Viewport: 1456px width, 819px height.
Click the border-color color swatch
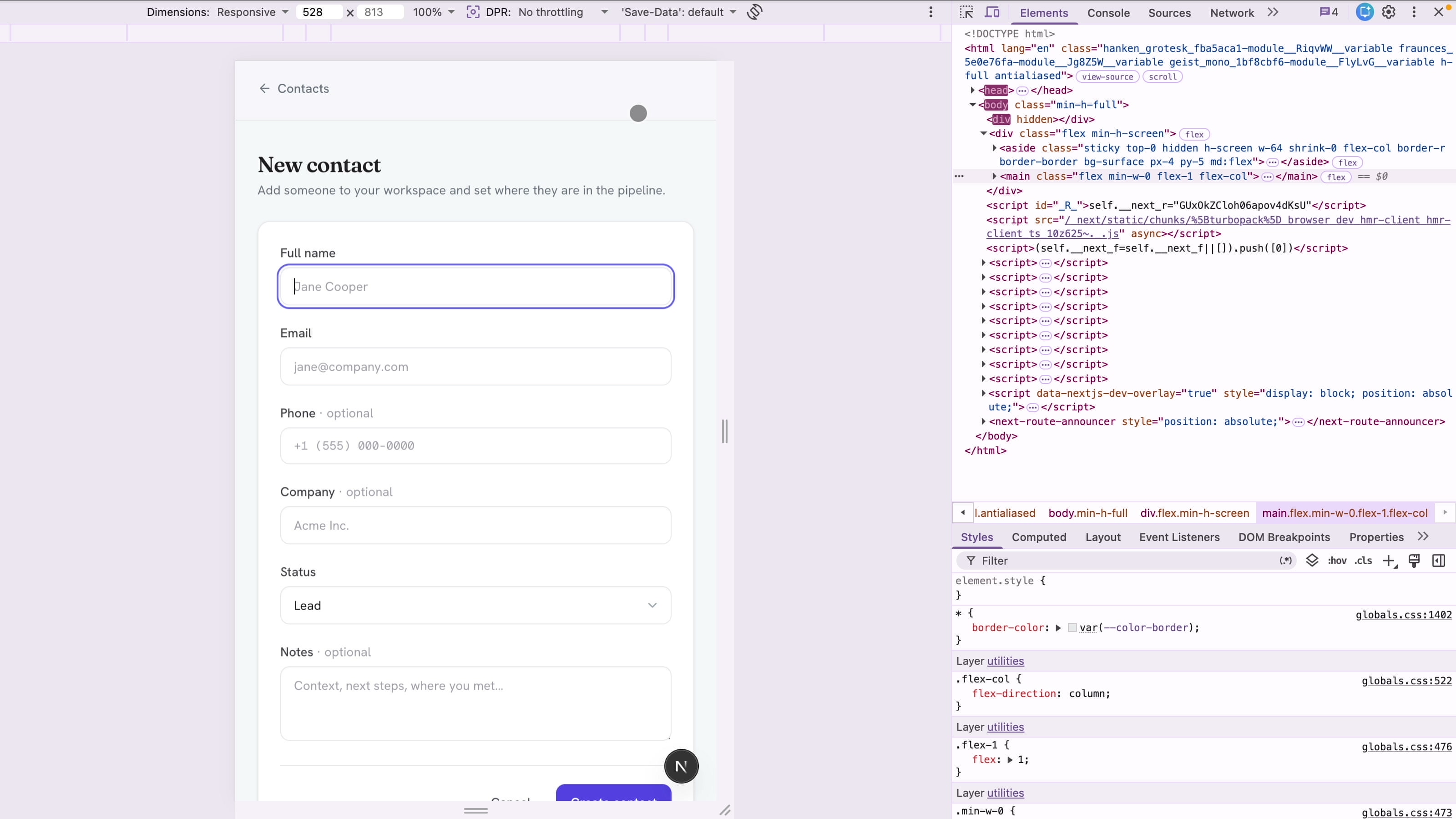point(1072,627)
